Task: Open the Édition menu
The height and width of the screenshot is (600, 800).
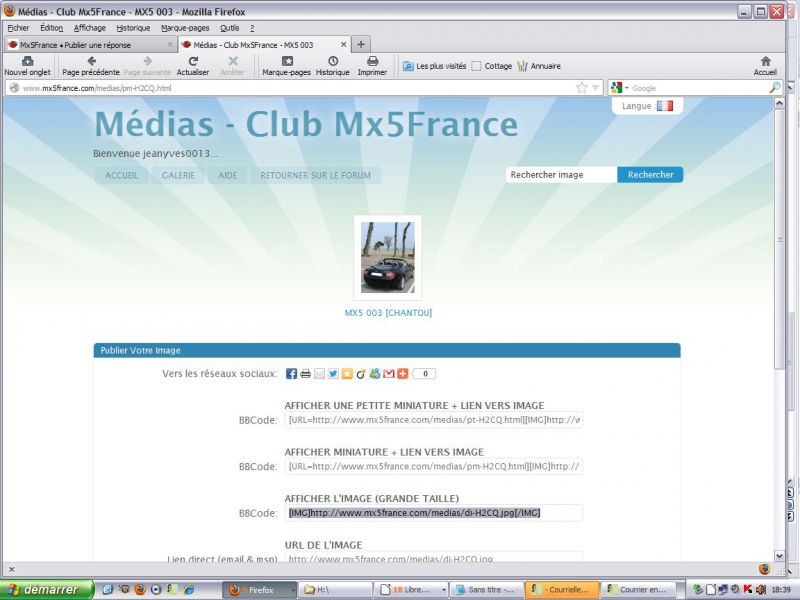Action: click(x=52, y=28)
